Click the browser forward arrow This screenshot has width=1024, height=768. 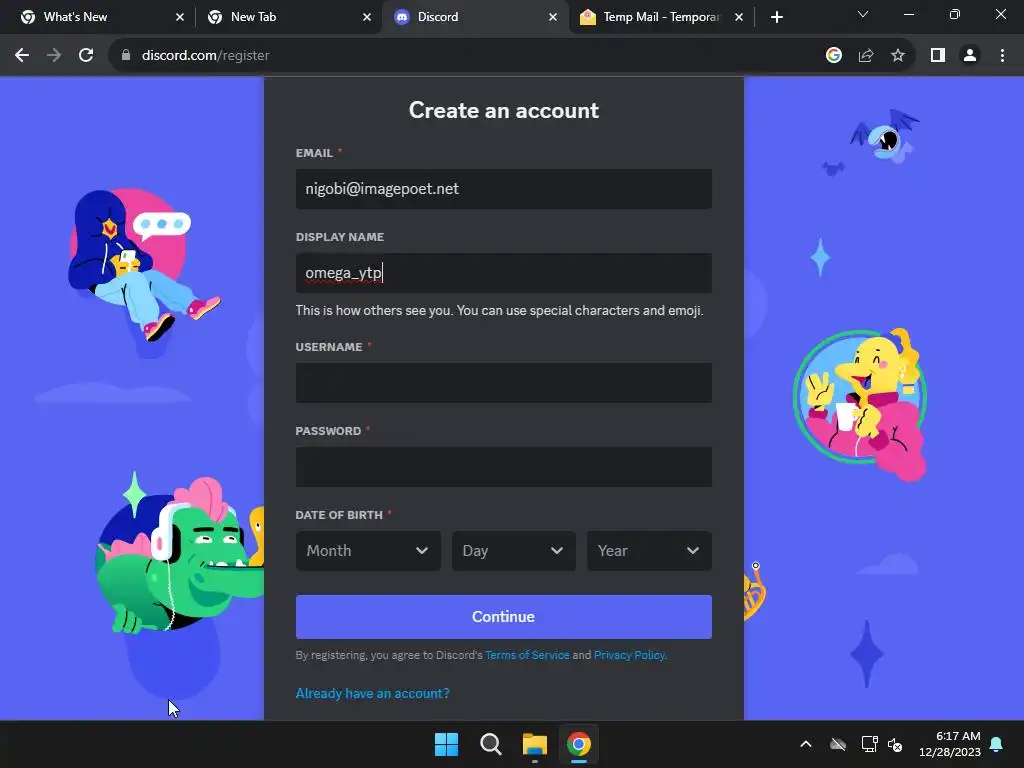coord(54,56)
